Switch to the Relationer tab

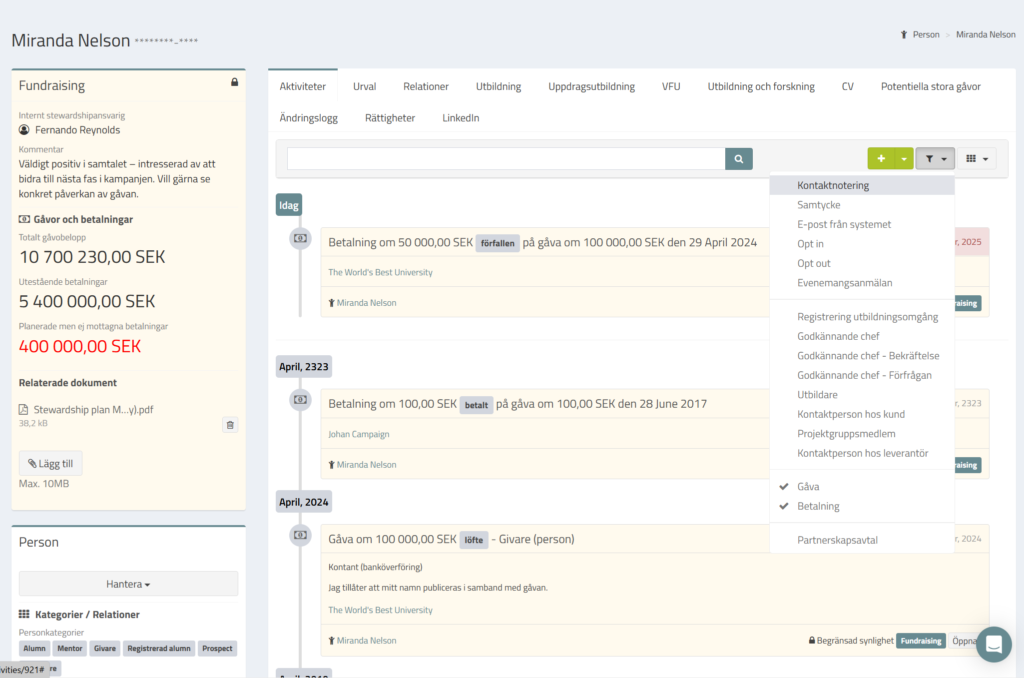[x=426, y=87]
